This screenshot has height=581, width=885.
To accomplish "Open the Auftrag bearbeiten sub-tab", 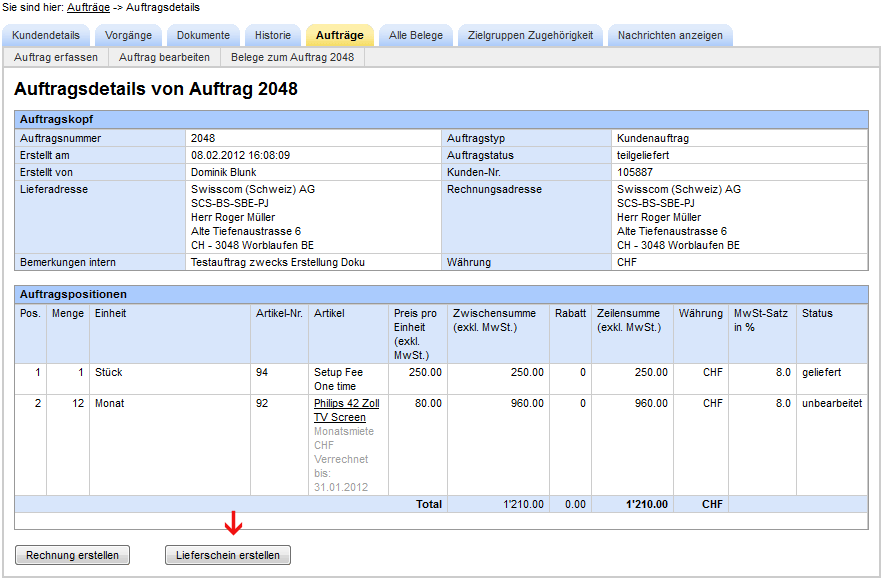I will 164,58.
